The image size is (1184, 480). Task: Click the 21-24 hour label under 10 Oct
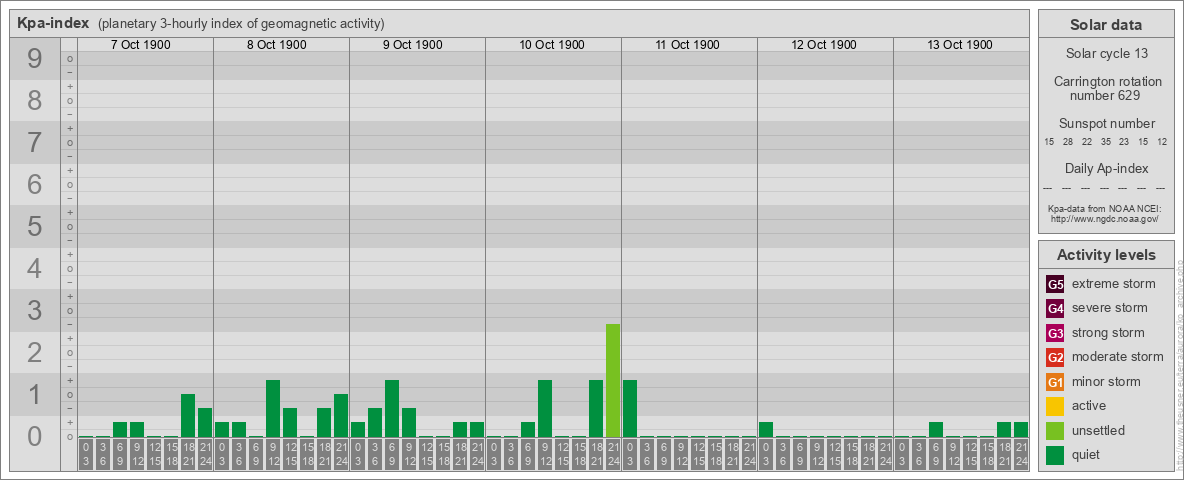pyautogui.click(x=613, y=455)
